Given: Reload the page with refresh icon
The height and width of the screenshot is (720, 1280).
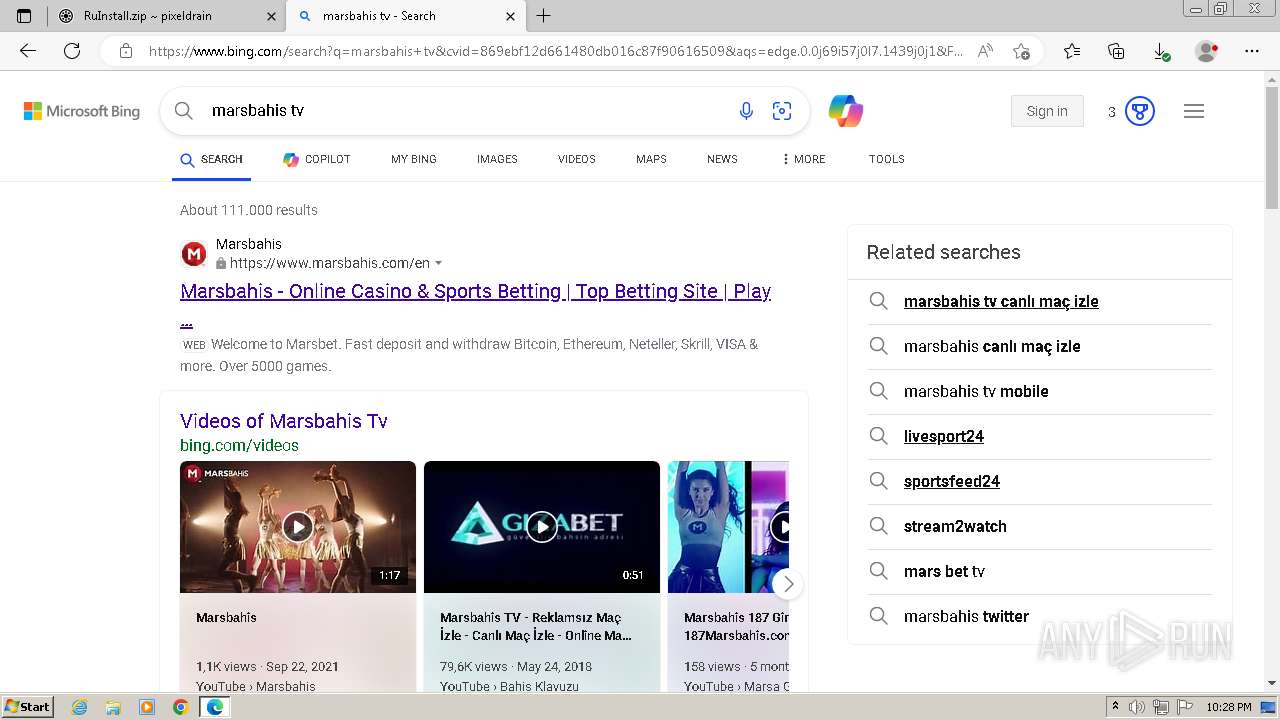Looking at the screenshot, I should click(72, 51).
